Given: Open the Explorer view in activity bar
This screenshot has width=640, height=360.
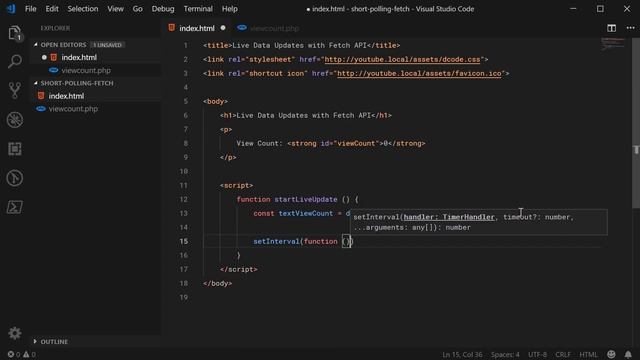Looking at the screenshot, I should tap(15, 33).
